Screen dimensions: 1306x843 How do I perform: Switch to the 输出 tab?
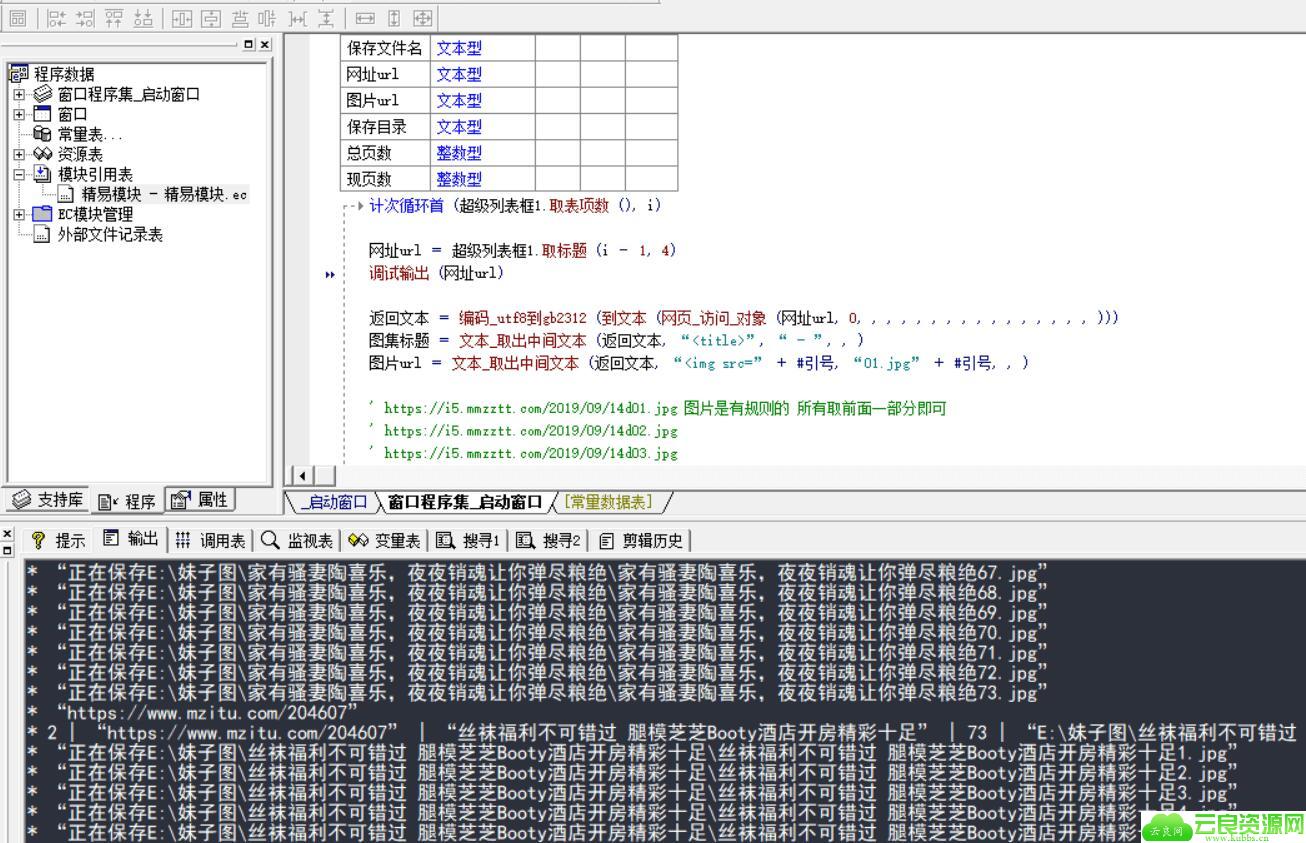[131, 539]
